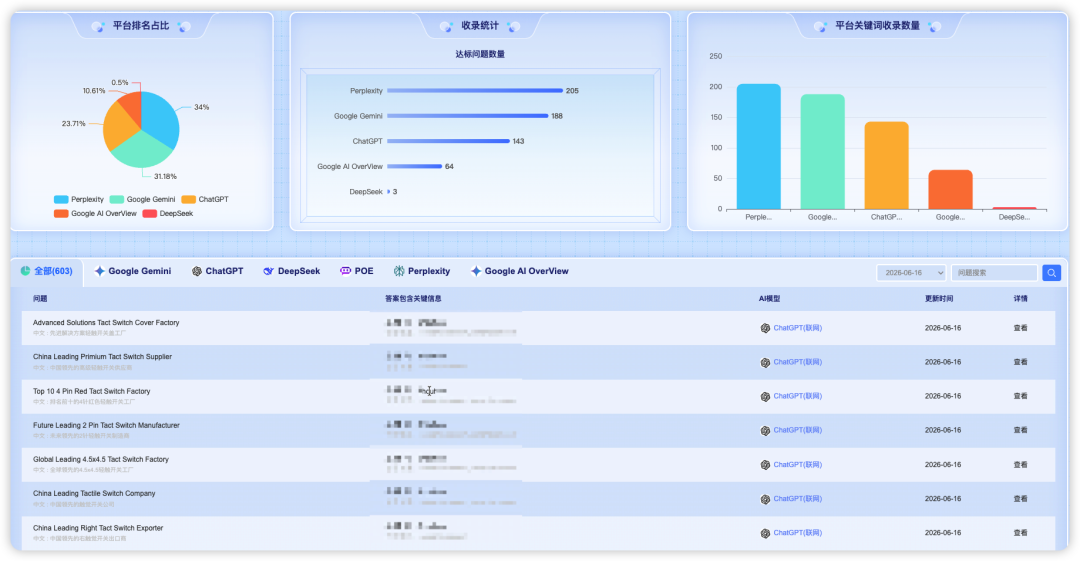This screenshot has height=561, width=1080.
Task: Open the 2026-06-16 date dropdown
Action: pos(911,273)
